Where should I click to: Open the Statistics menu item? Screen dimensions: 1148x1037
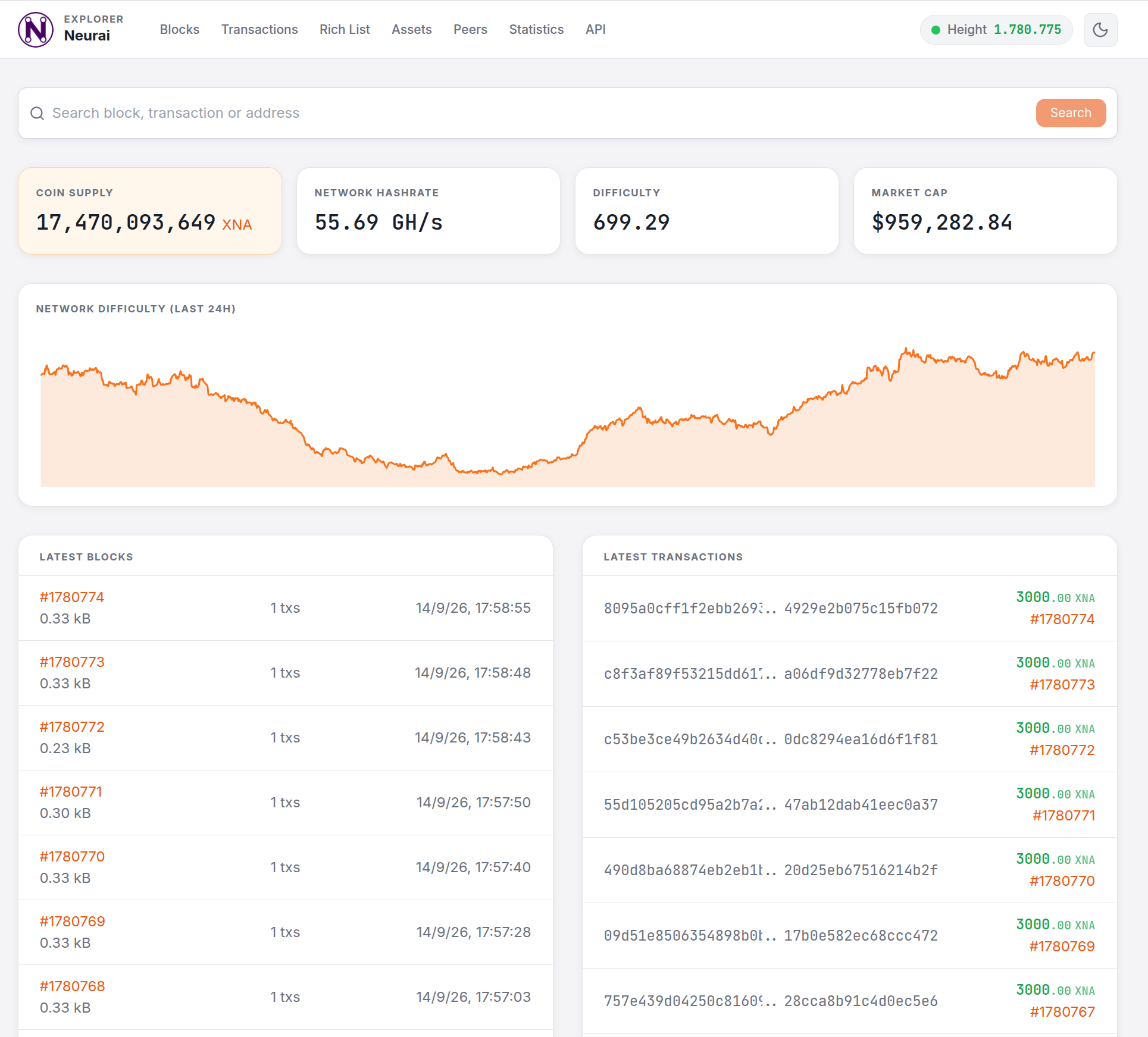coord(536,29)
